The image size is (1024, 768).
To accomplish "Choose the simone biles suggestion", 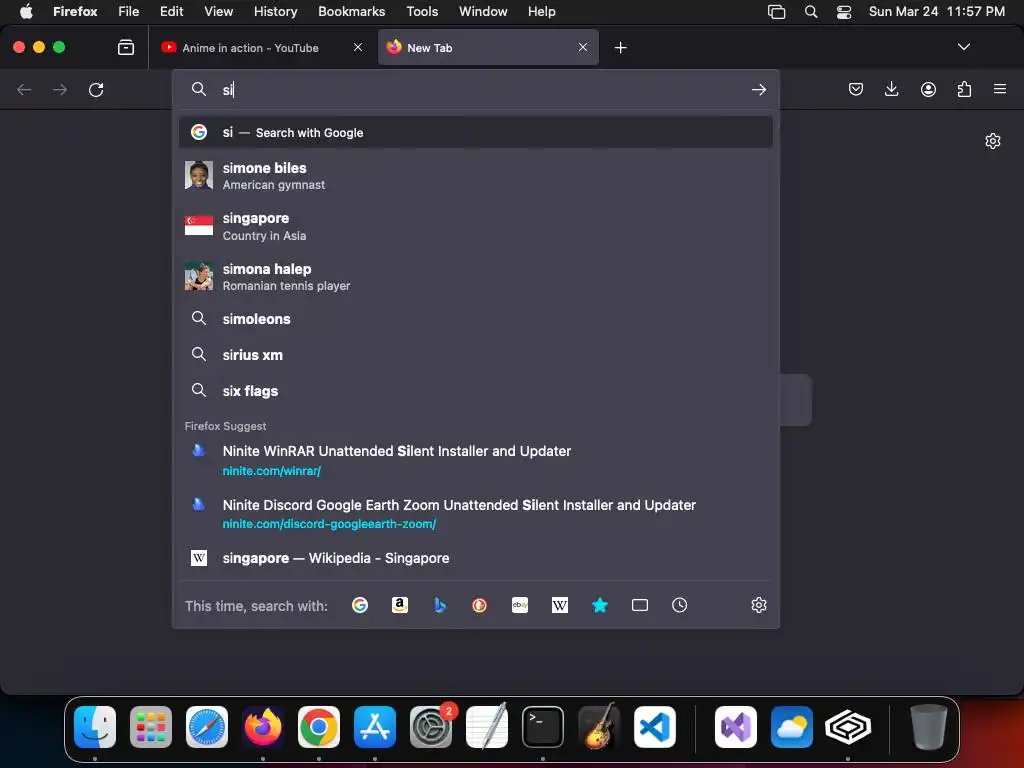I will click(475, 176).
